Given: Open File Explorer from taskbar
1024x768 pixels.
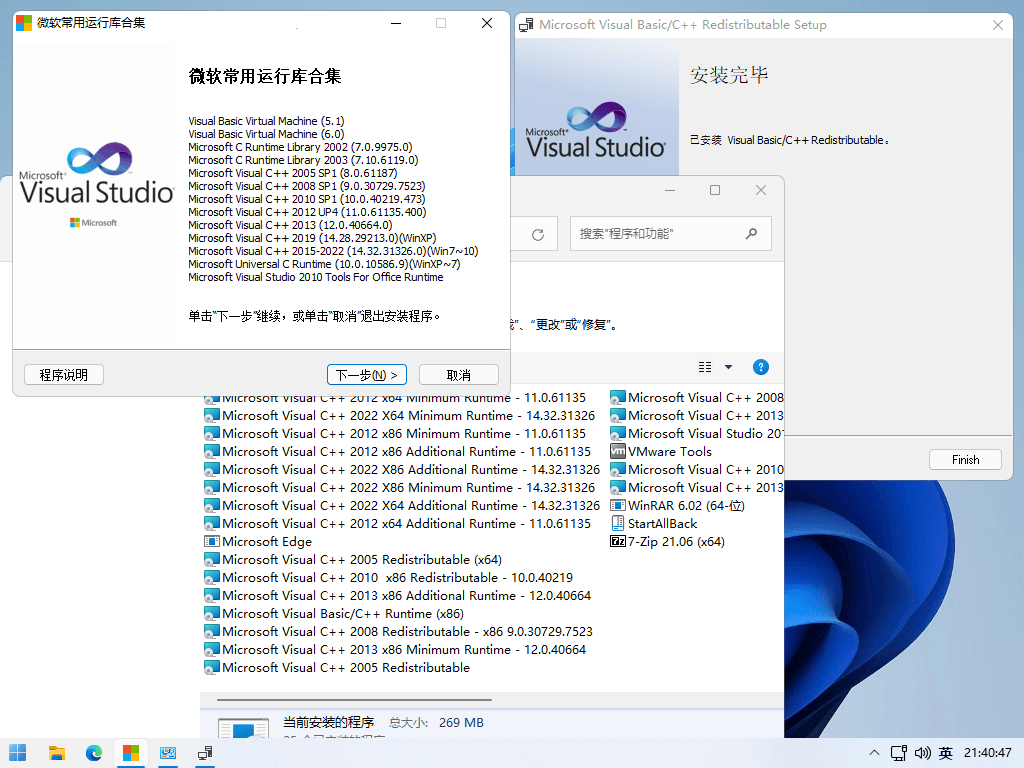Looking at the screenshot, I should pos(56,753).
